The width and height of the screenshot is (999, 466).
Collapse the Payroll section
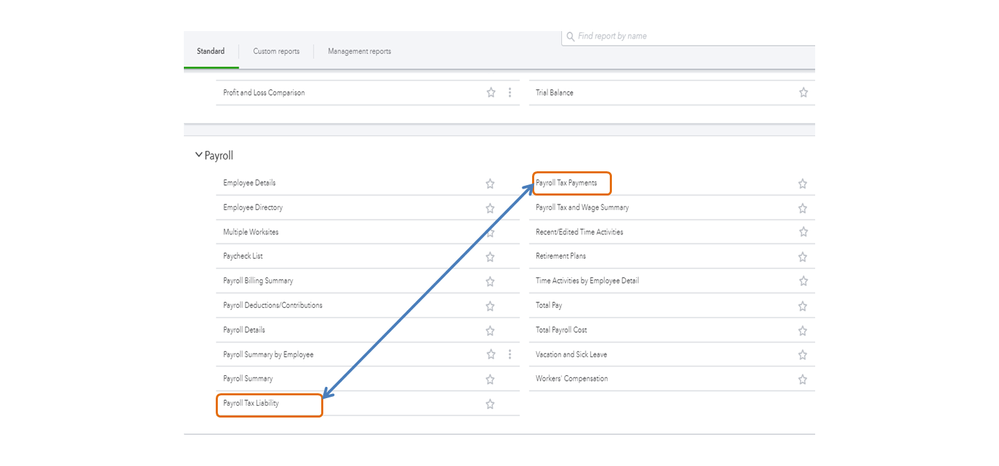[198, 155]
